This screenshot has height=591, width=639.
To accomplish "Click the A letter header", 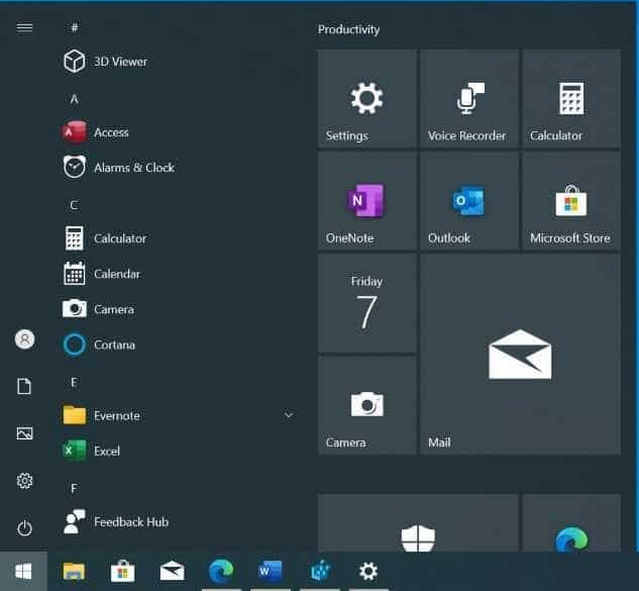I will 74,99.
